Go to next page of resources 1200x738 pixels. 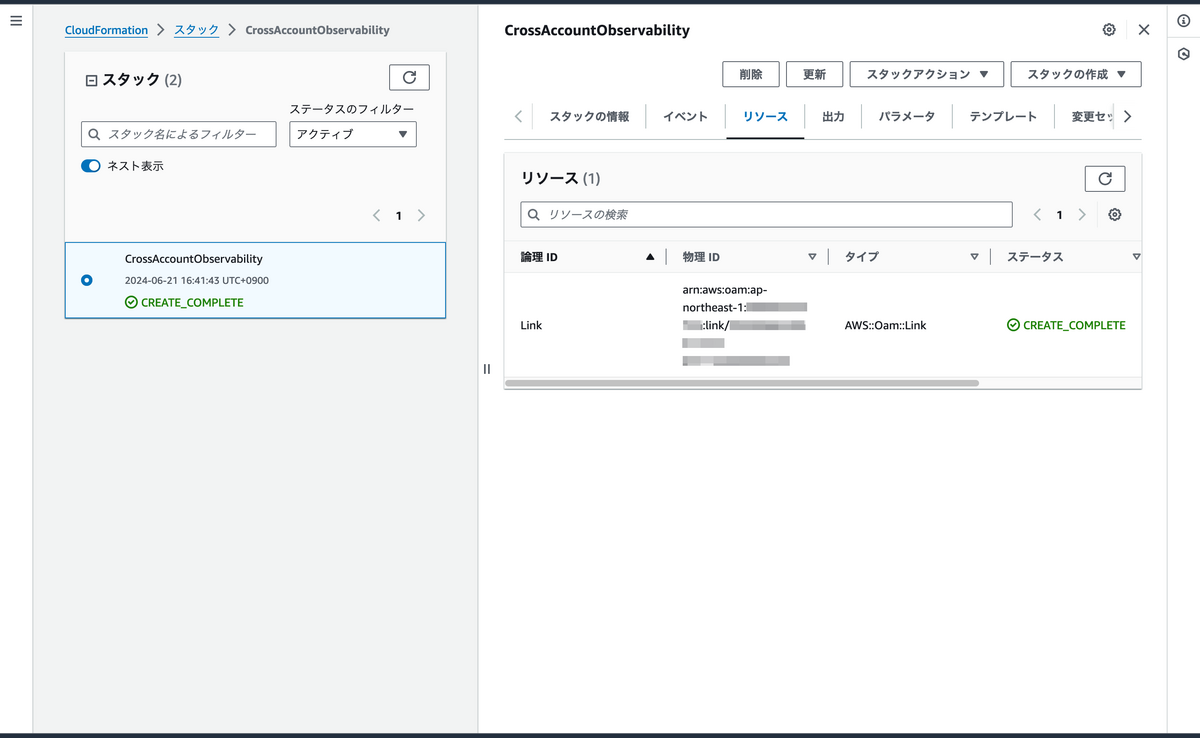click(1082, 215)
